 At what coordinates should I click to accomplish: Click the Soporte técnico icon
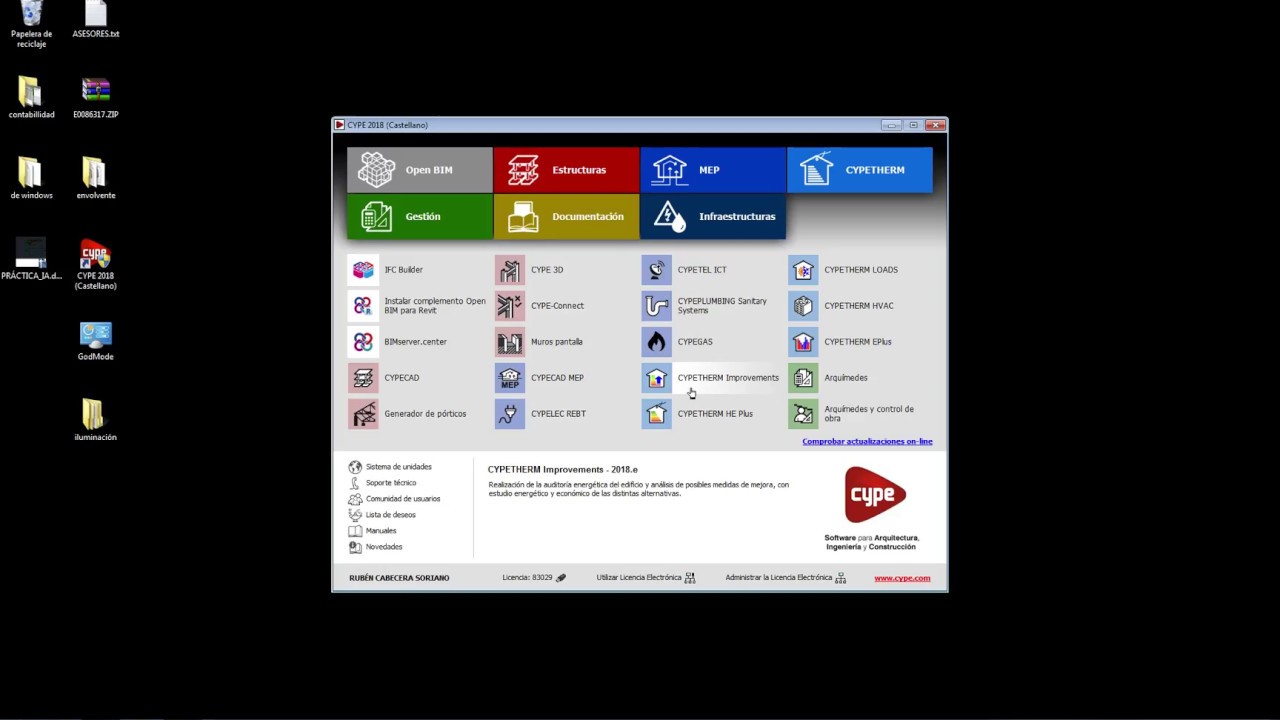pyautogui.click(x=355, y=483)
